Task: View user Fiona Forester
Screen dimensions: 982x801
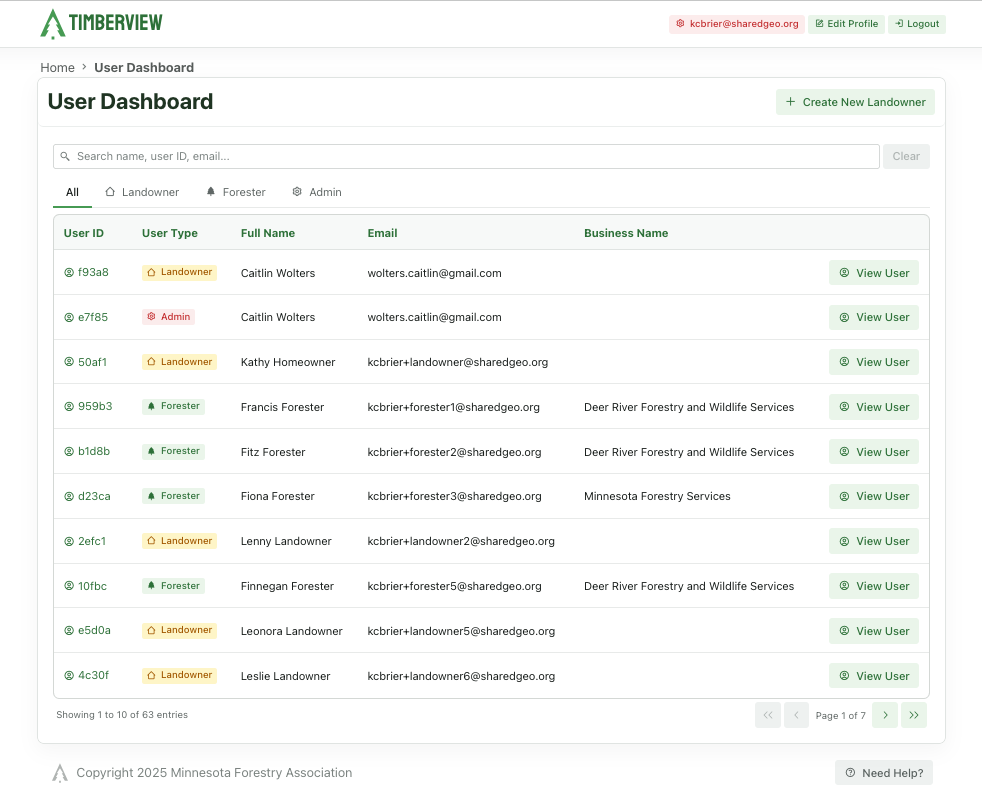Action: (874, 497)
